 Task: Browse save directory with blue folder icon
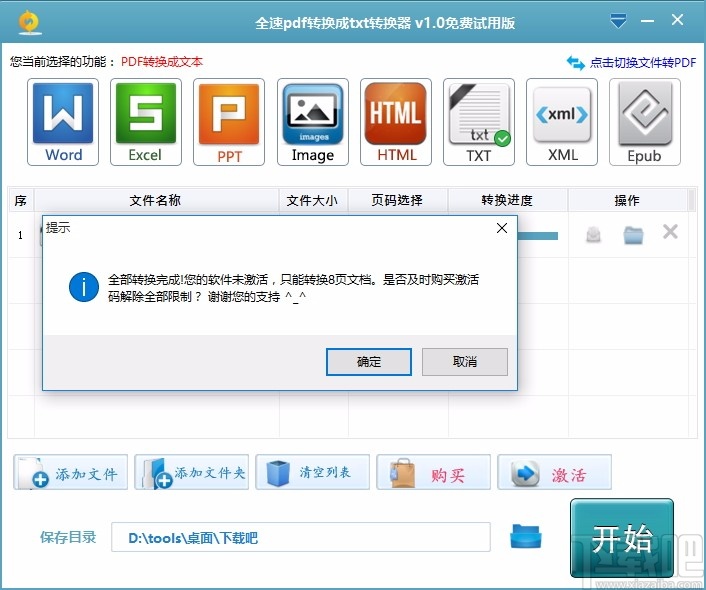coord(525,536)
